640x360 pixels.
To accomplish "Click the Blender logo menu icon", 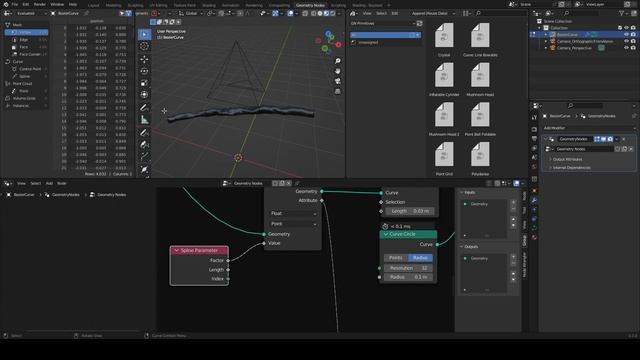I will pyautogui.click(x=6, y=4).
